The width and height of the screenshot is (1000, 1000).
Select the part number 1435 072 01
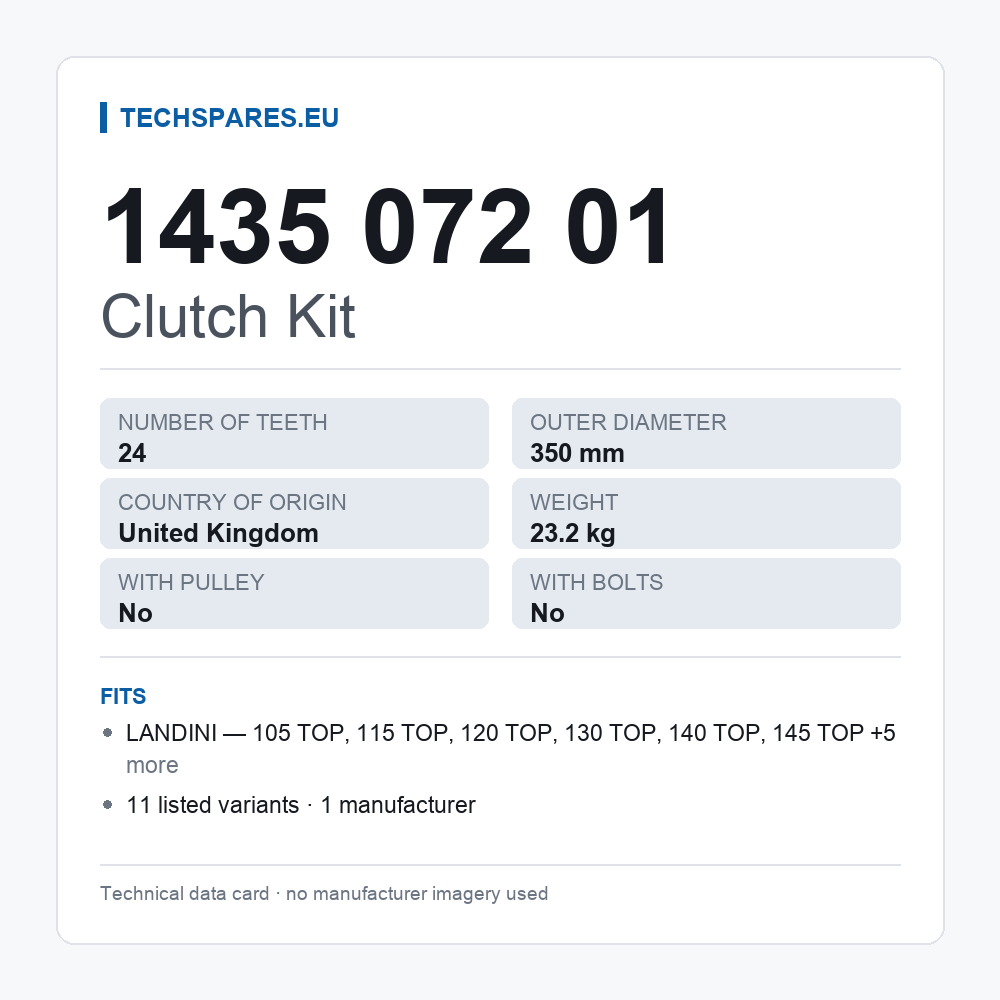tap(386, 226)
